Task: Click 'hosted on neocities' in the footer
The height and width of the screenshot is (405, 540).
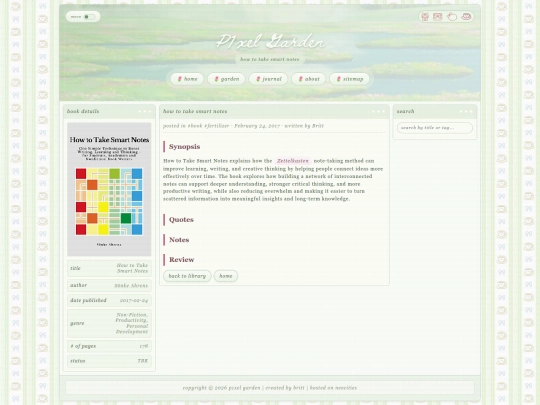Action: tap(333, 388)
